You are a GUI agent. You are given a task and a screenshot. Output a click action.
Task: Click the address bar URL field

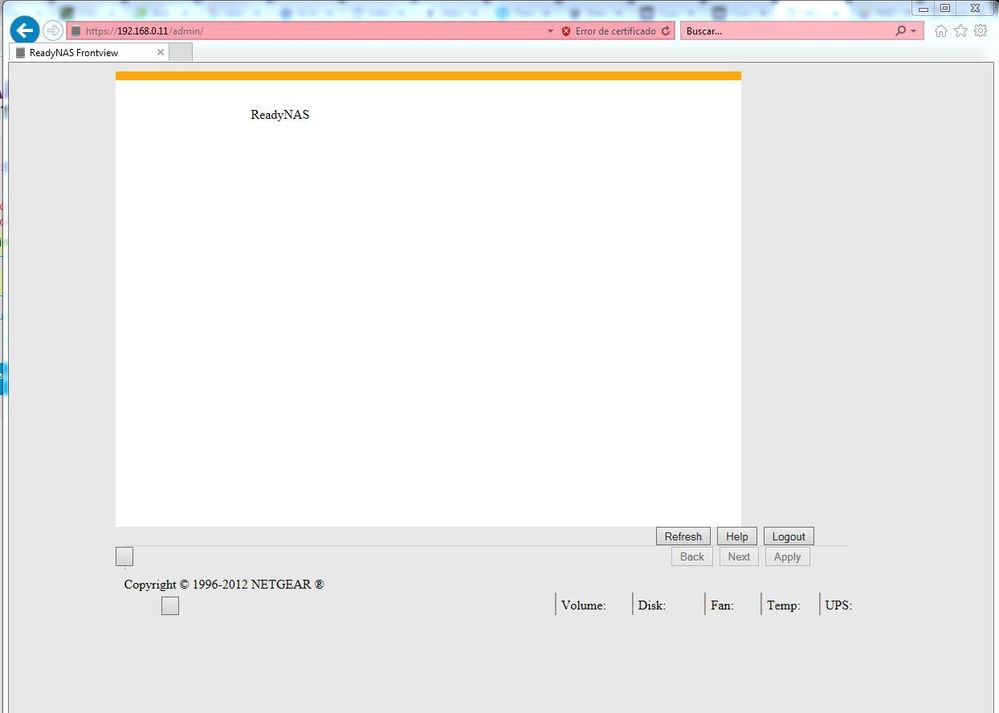(x=300, y=31)
